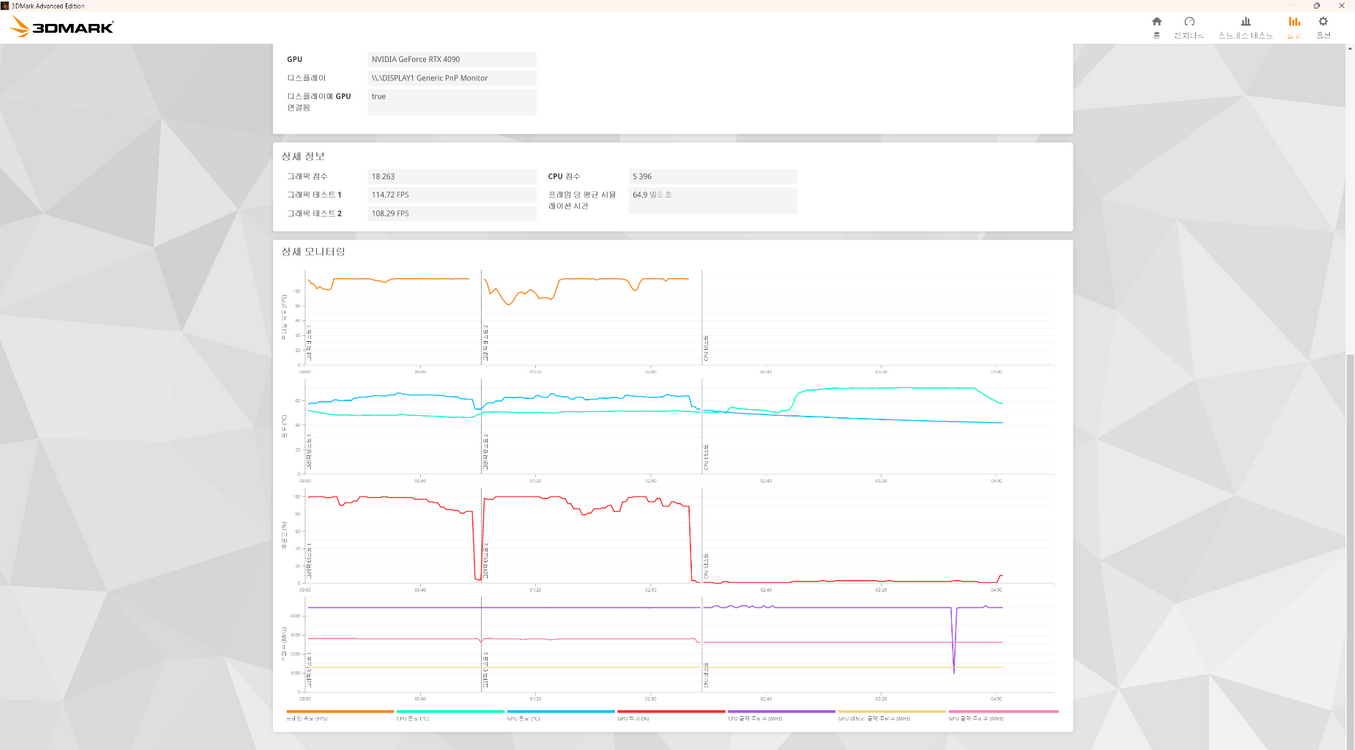The width and height of the screenshot is (1355, 750).
Task: Open the Stress Tests bar chart icon
Action: 1245,22
